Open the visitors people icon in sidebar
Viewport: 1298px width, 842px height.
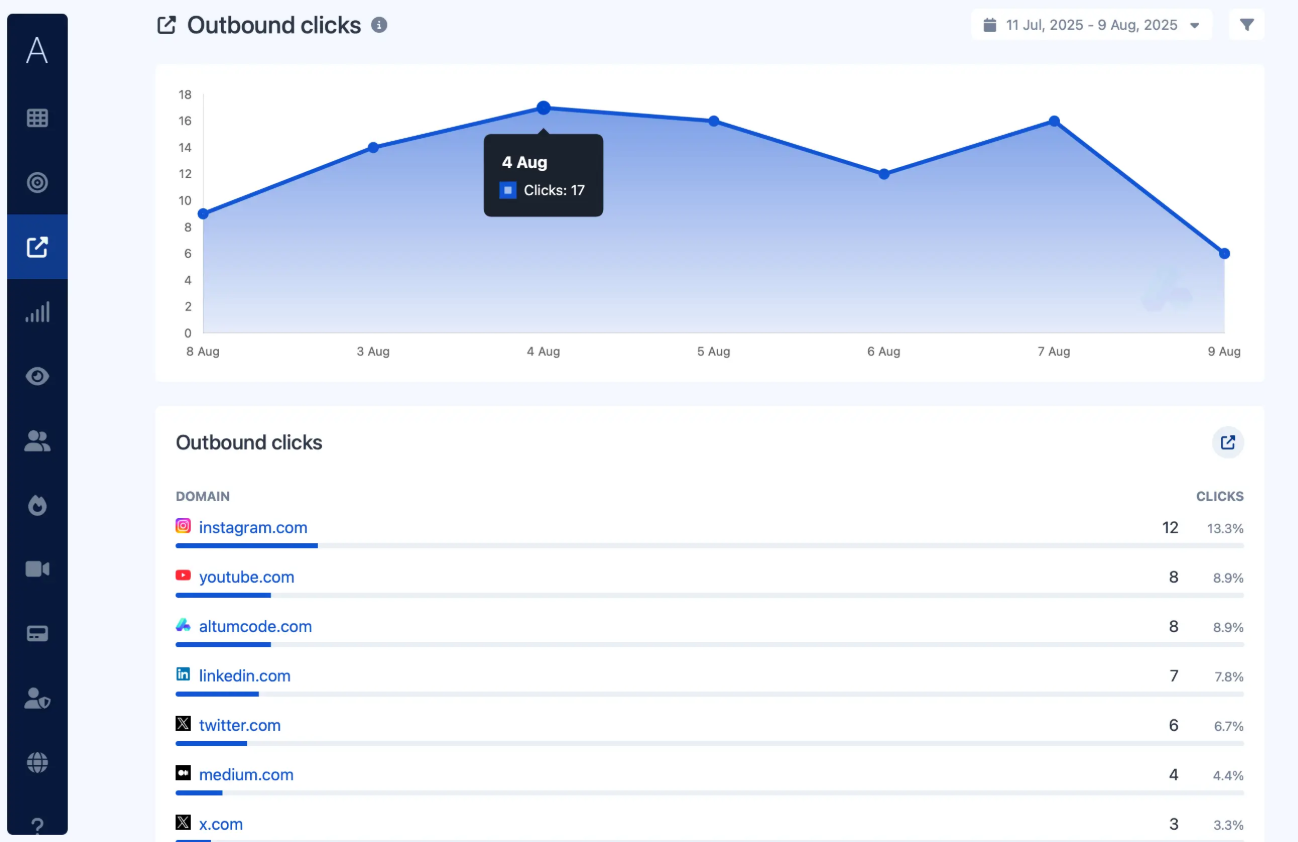coord(37,441)
